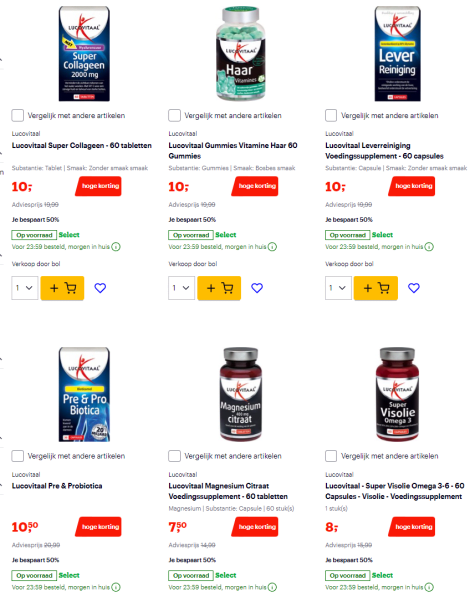Enable compare for Magnesium Citraat
The width and height of the screenshot is (475, 596).
[174, 456]
